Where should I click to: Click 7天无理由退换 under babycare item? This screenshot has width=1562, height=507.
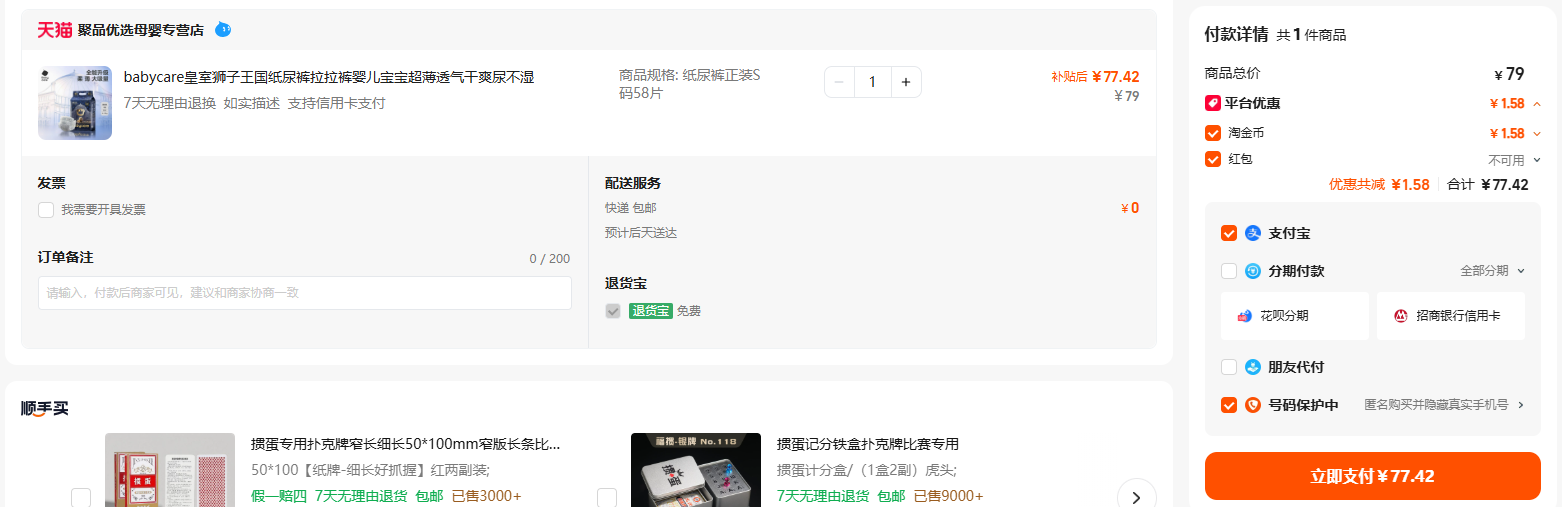tap(170, 103)
